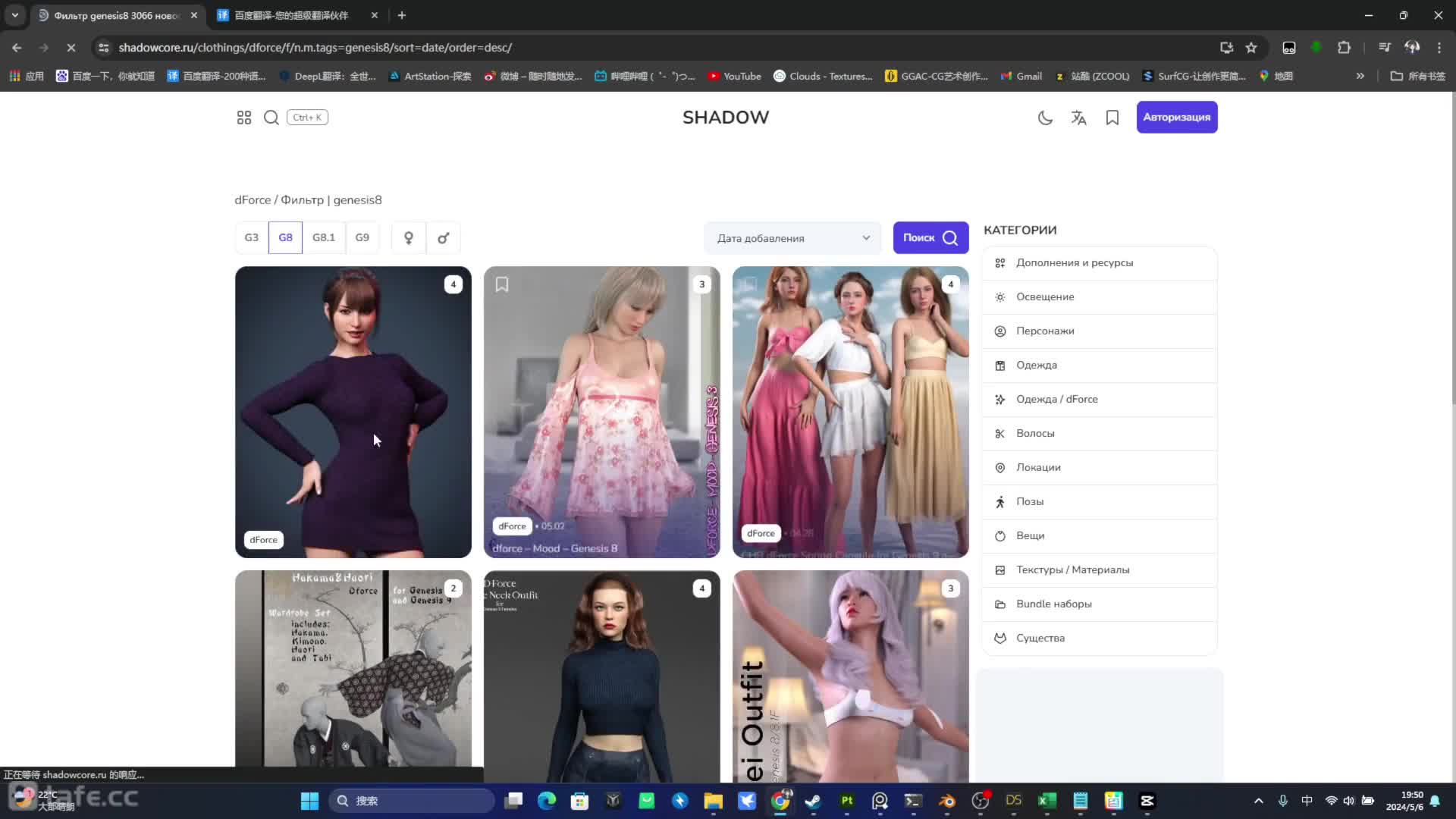Open Существа category

[1100, 639]
